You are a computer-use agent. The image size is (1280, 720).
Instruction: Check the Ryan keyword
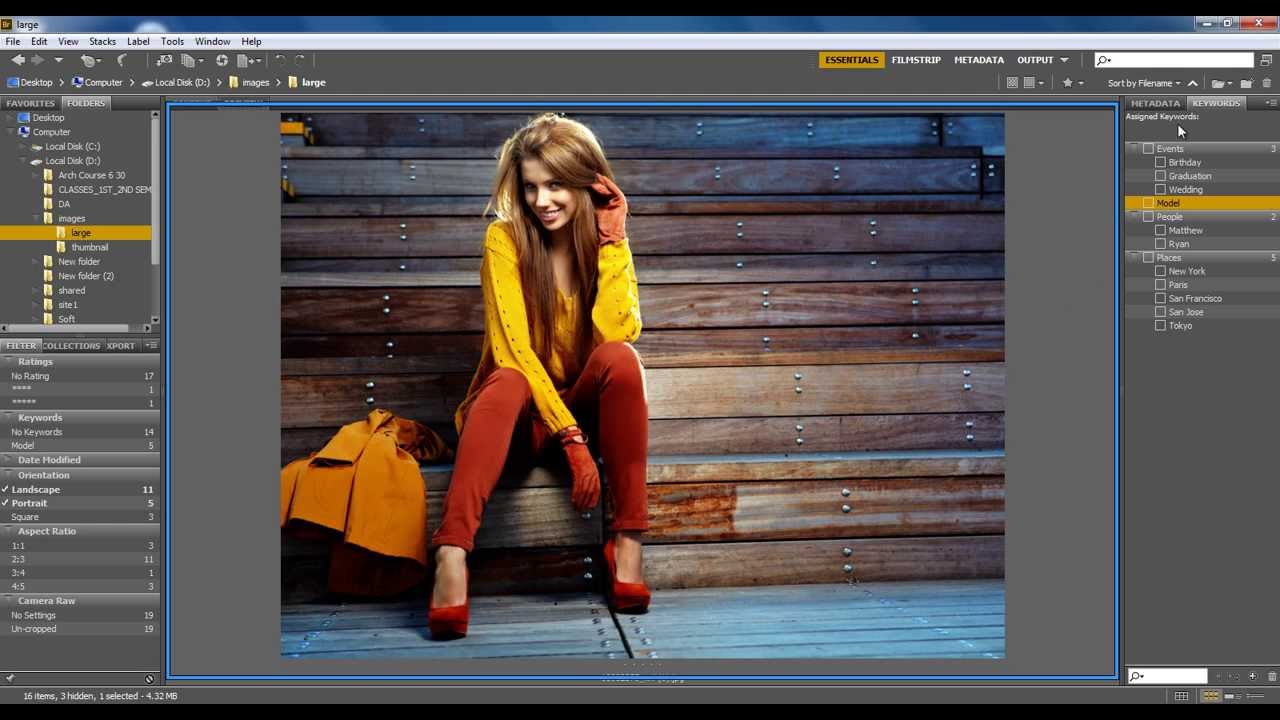pos(1160,244)
